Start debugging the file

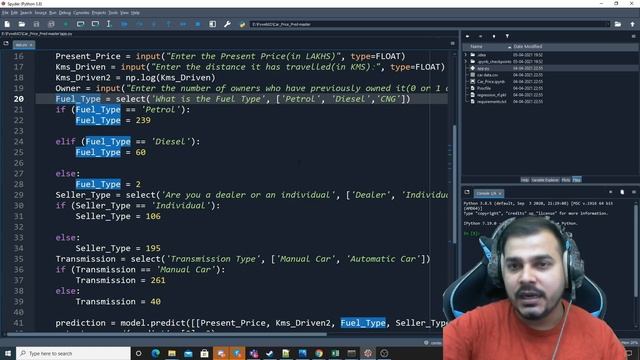pyautogui.click(x=124, y=24)
